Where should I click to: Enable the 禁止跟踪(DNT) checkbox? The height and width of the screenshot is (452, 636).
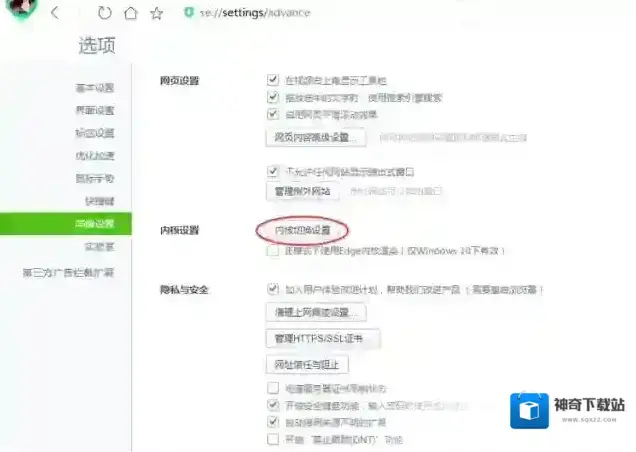click(x=273, y=439)
